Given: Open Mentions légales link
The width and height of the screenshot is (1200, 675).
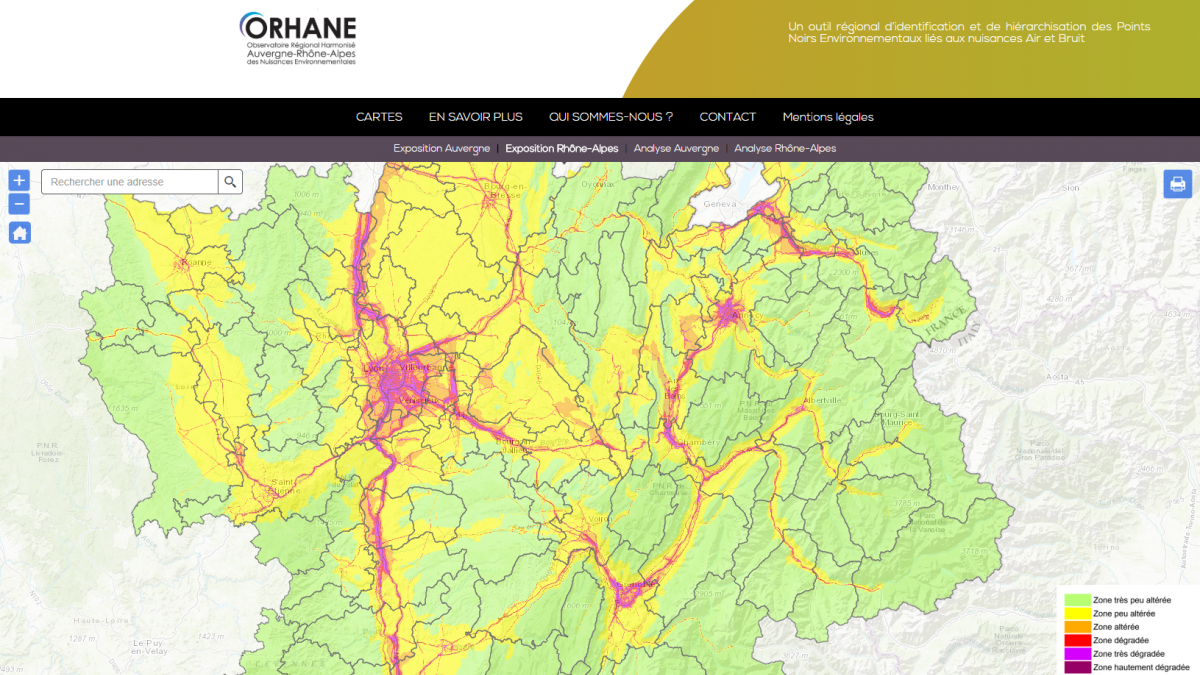Looking at the screenshot, I should [x=828, y=117].
